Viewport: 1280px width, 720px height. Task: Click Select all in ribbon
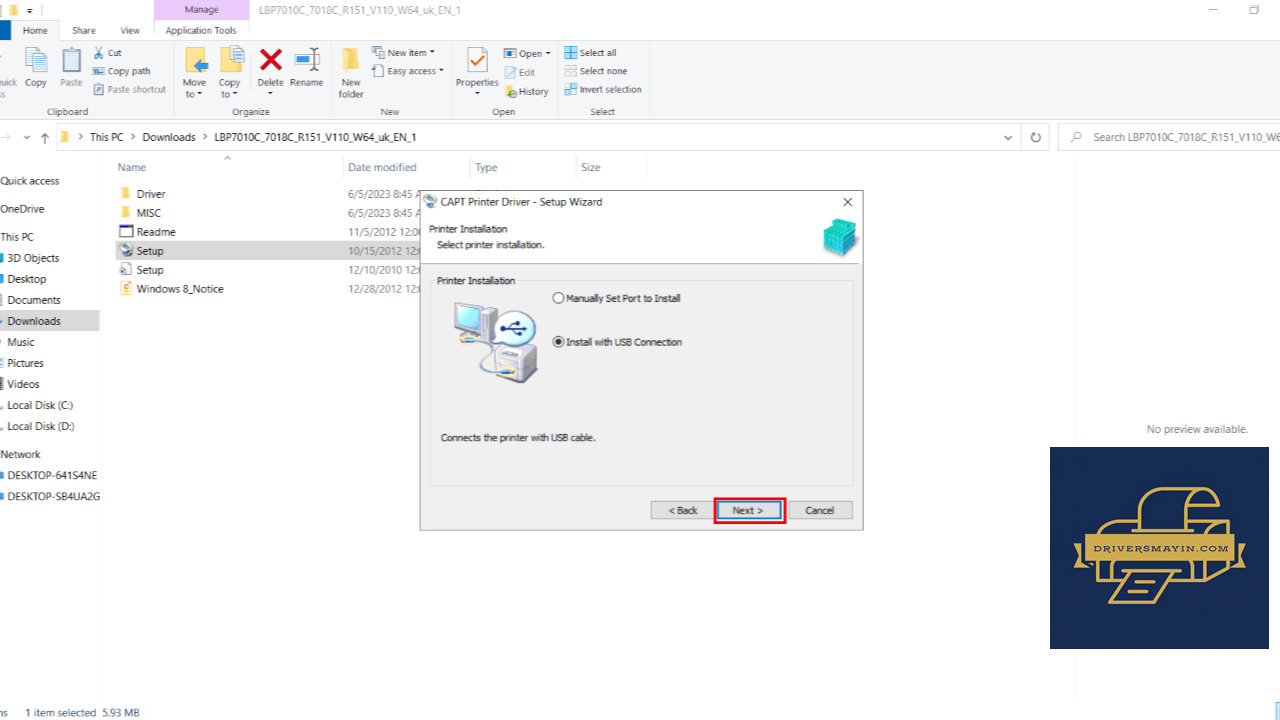(x=590, y=53)
